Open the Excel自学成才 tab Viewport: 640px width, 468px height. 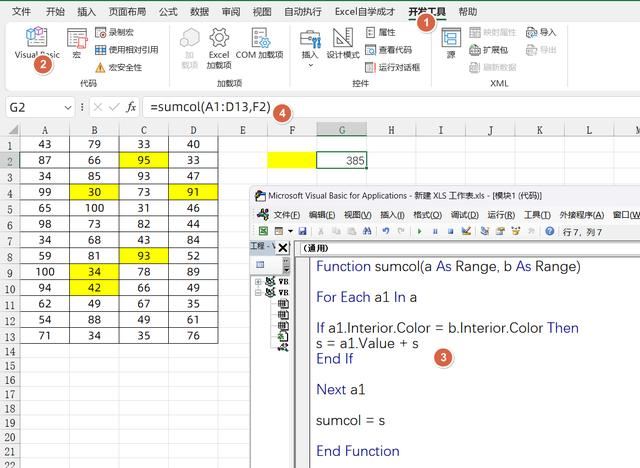click(x=364, y=11)
